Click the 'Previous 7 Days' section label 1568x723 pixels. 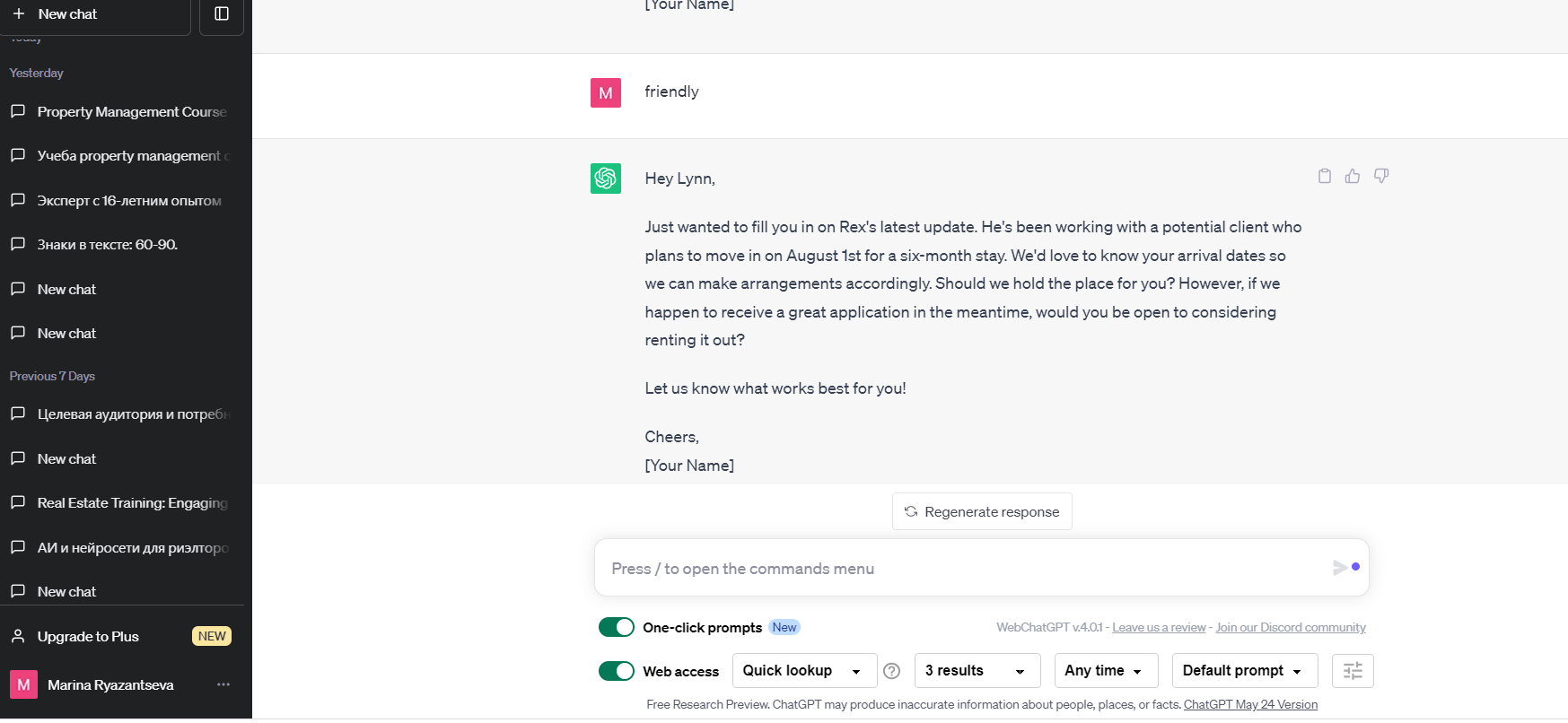pyautogui.click(x=52, y=376)
